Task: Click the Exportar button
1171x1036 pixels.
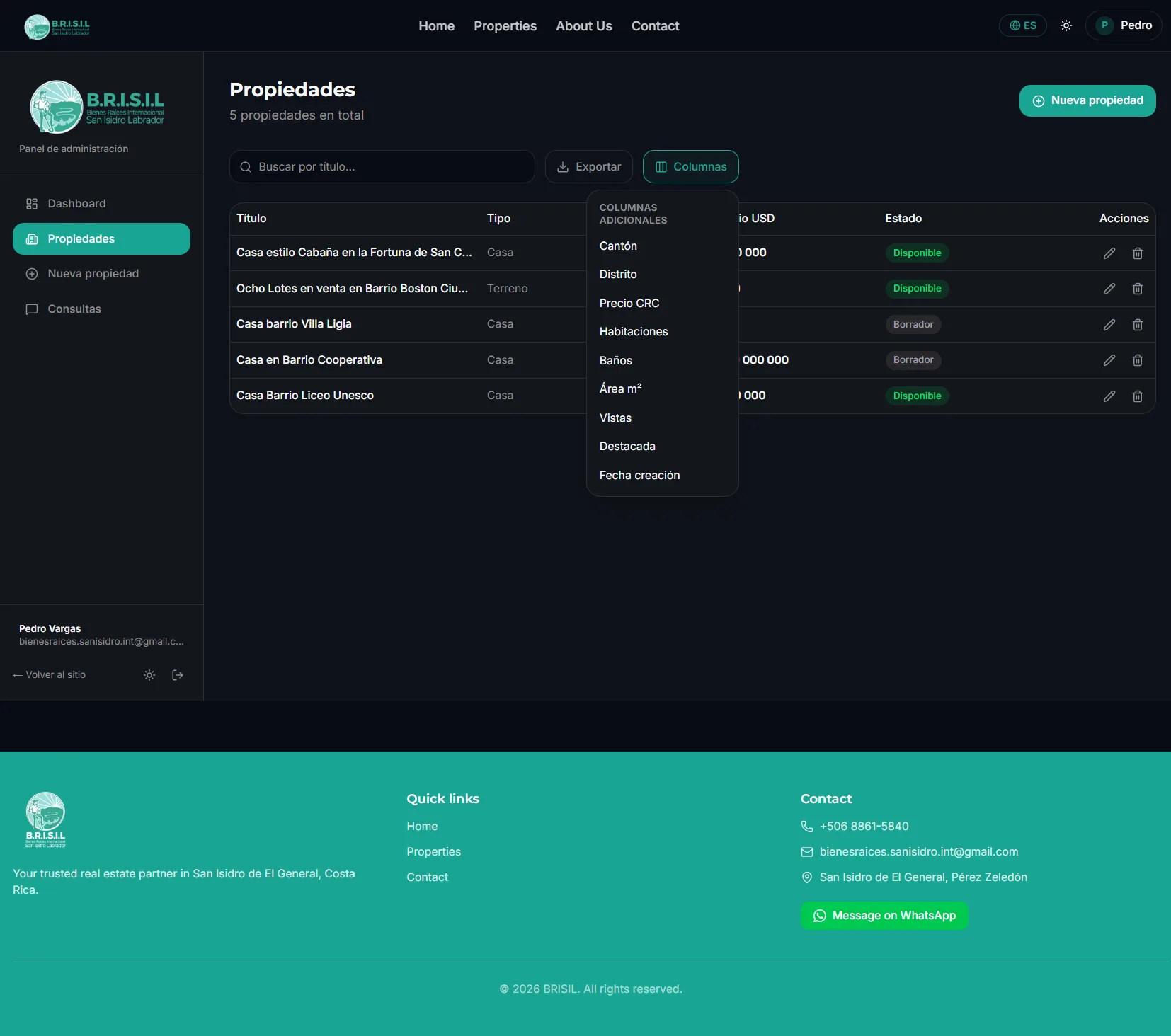Action: (x=588, y=167)
